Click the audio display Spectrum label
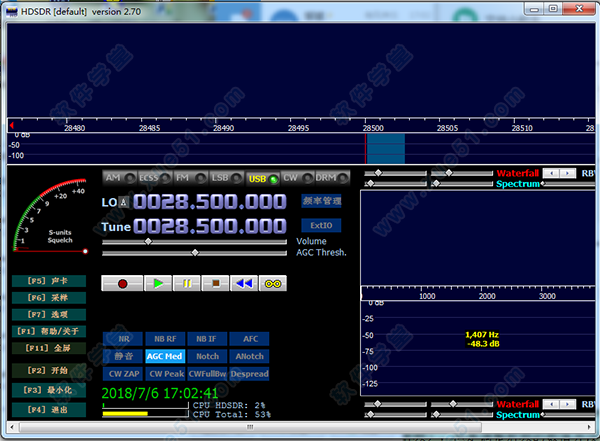Screen dimensions: 600x441 (x=518, y=415)
